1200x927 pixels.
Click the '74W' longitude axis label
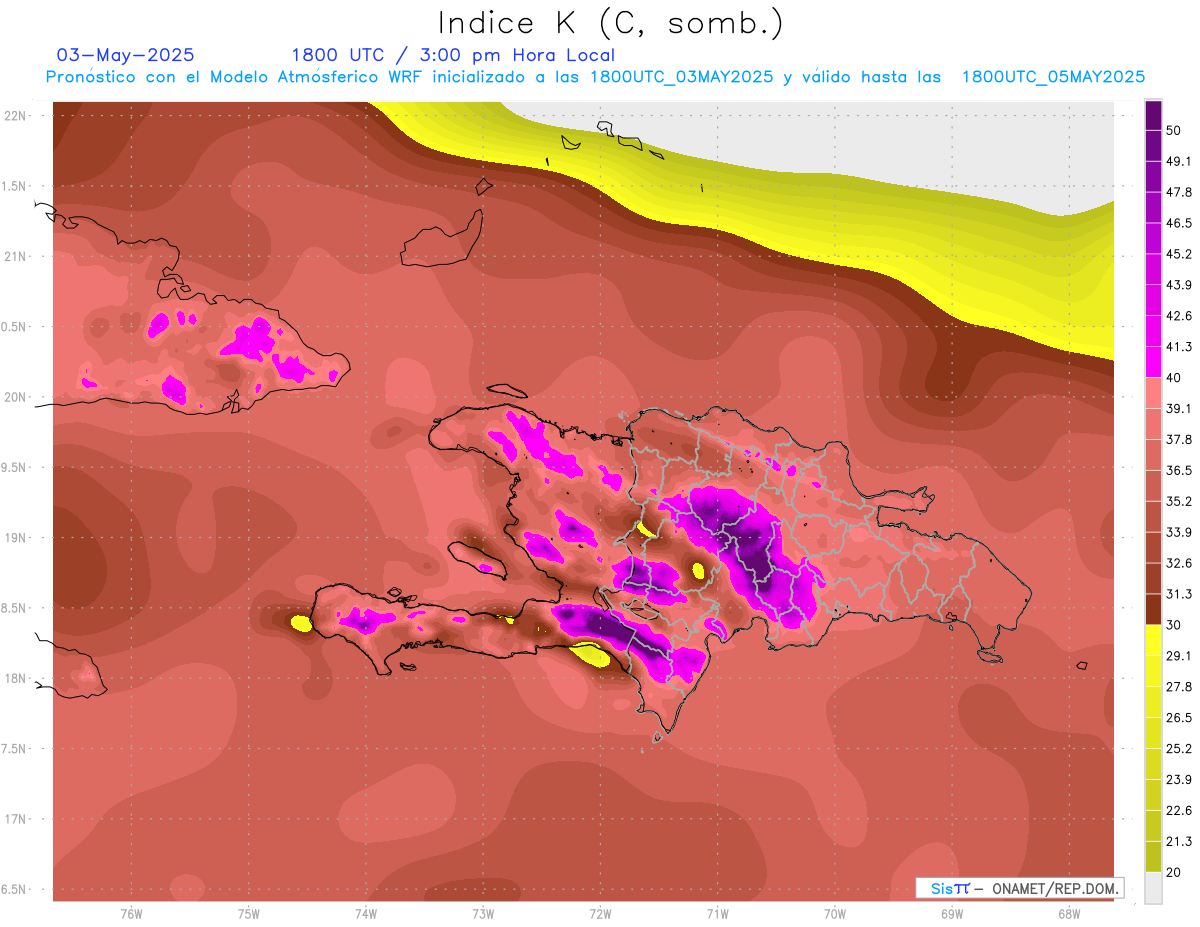[x=366, y=914]
